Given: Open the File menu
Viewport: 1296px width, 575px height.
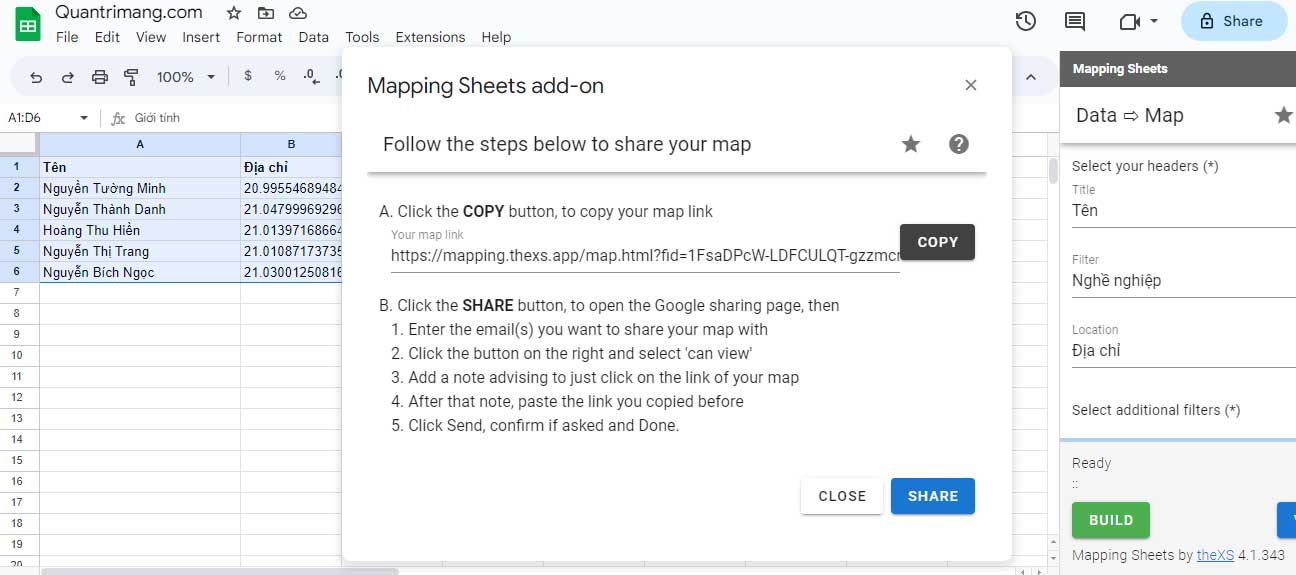Looking at the screenshot, I should 67,37.
